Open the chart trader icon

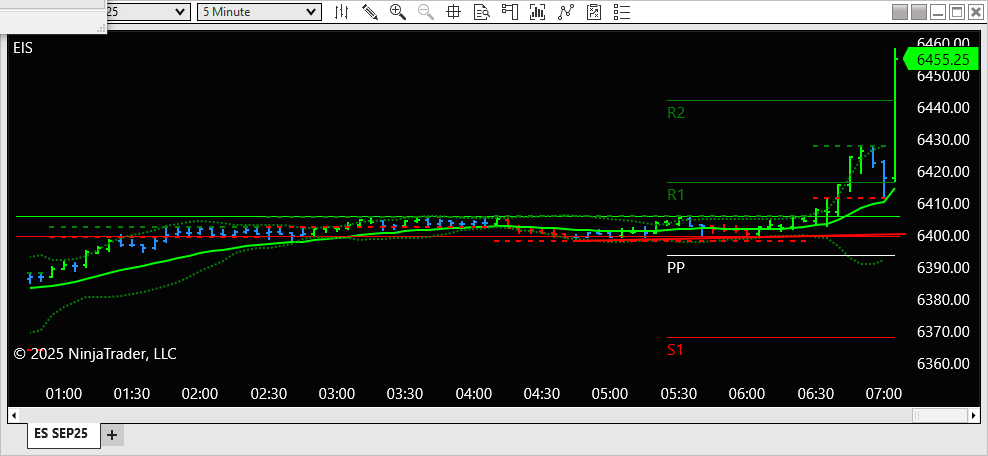click(509, 11)
